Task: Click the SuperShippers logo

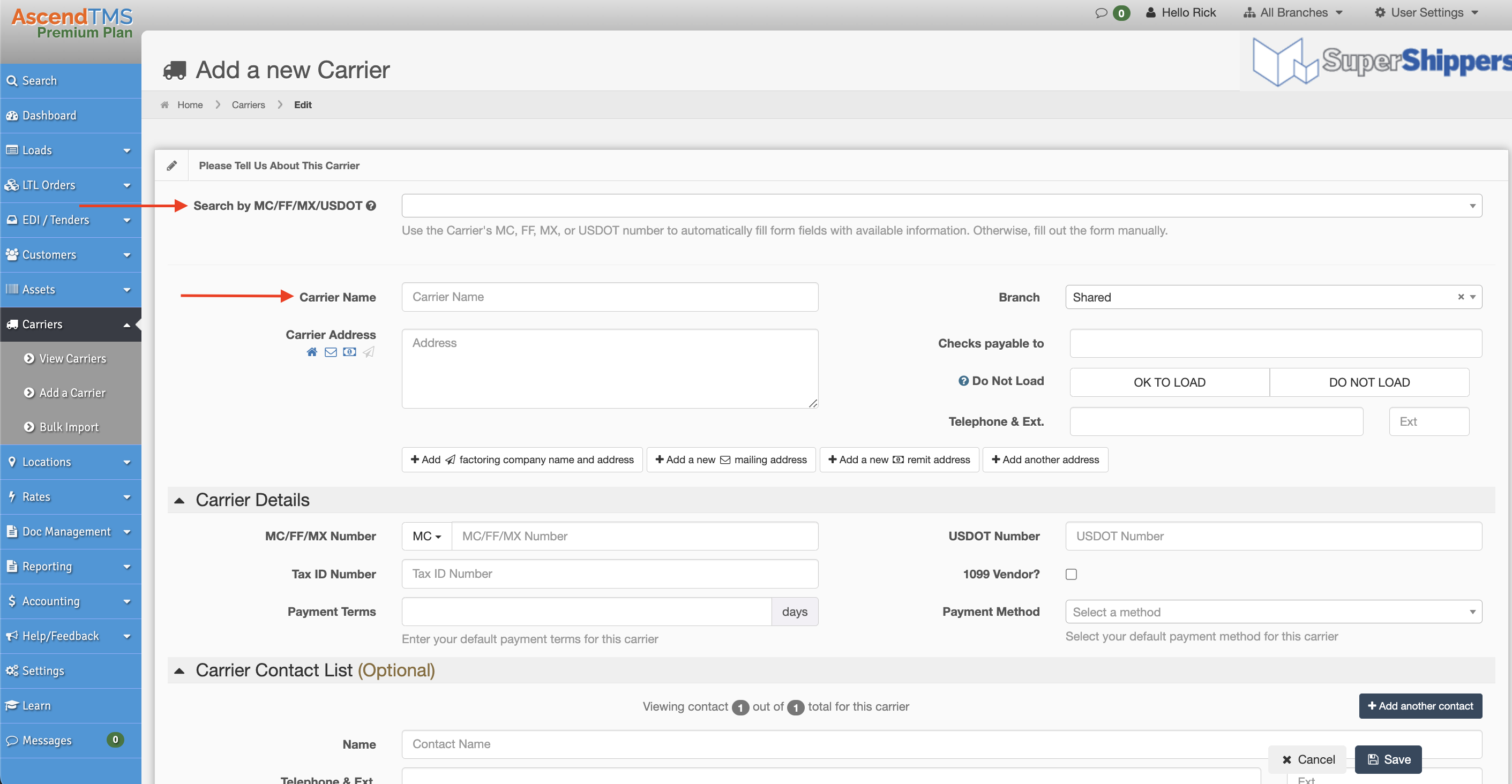Action: point(1381,61)
